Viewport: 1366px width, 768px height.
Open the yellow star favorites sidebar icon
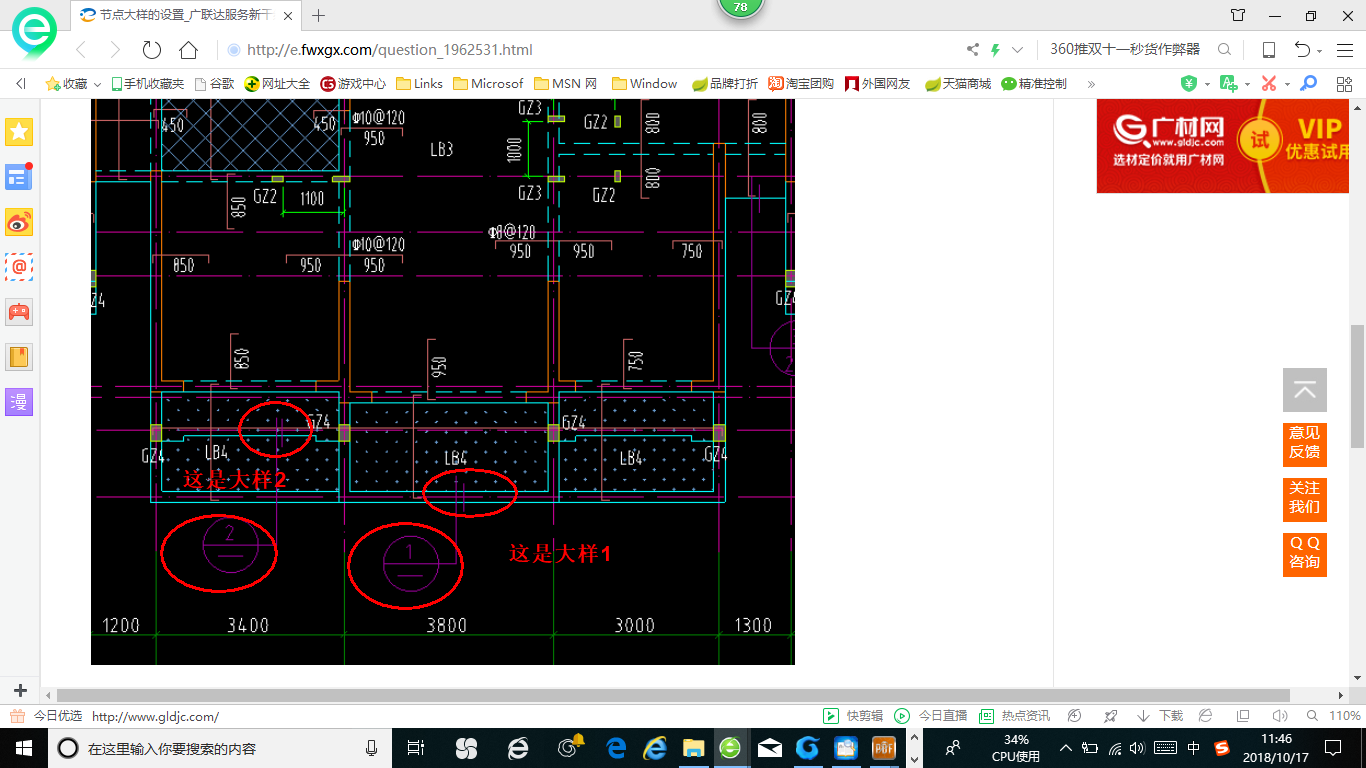[19, 131]
